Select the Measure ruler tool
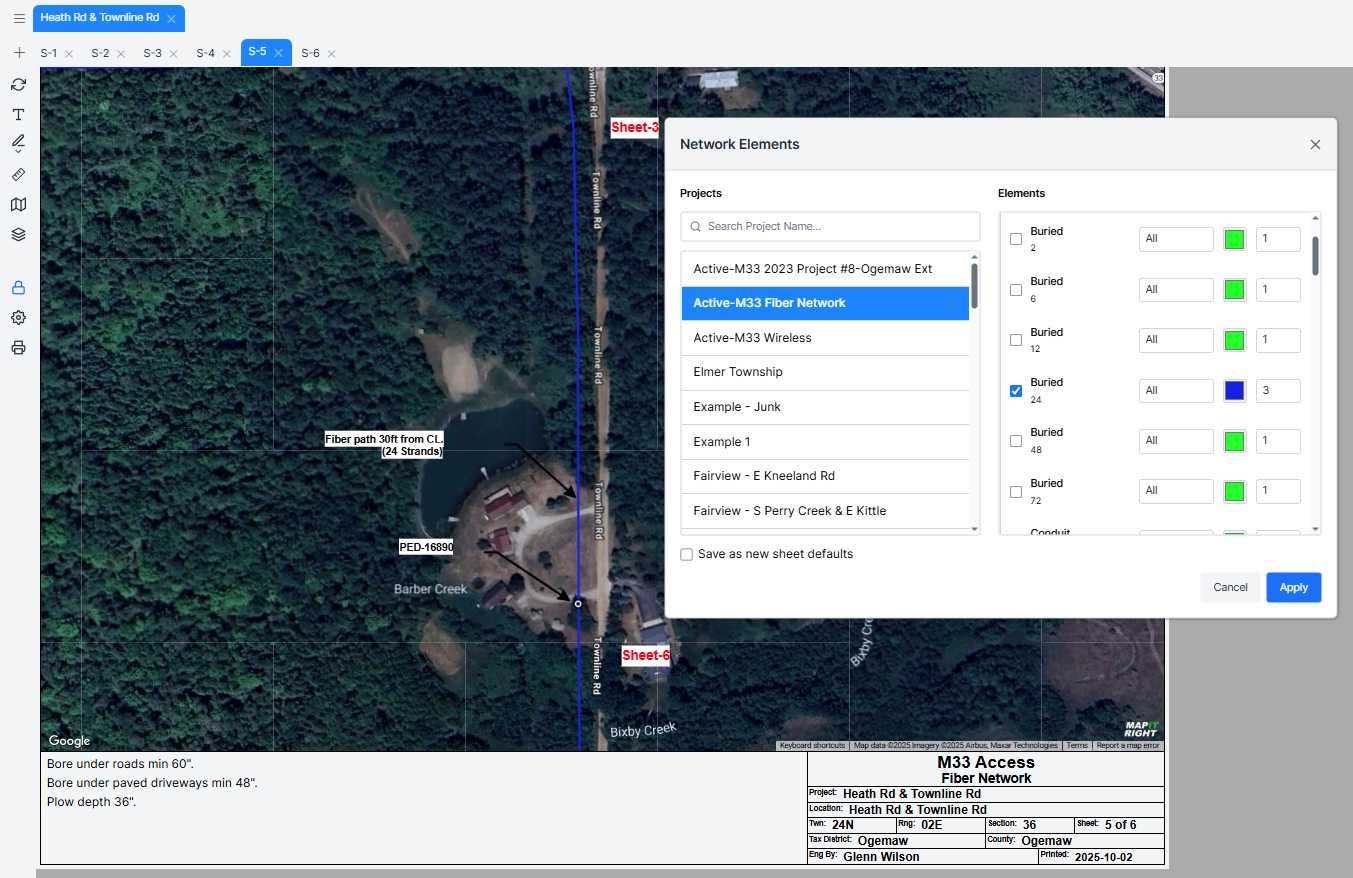Viewport: 1353px width, 878px height. pos(18,174)
